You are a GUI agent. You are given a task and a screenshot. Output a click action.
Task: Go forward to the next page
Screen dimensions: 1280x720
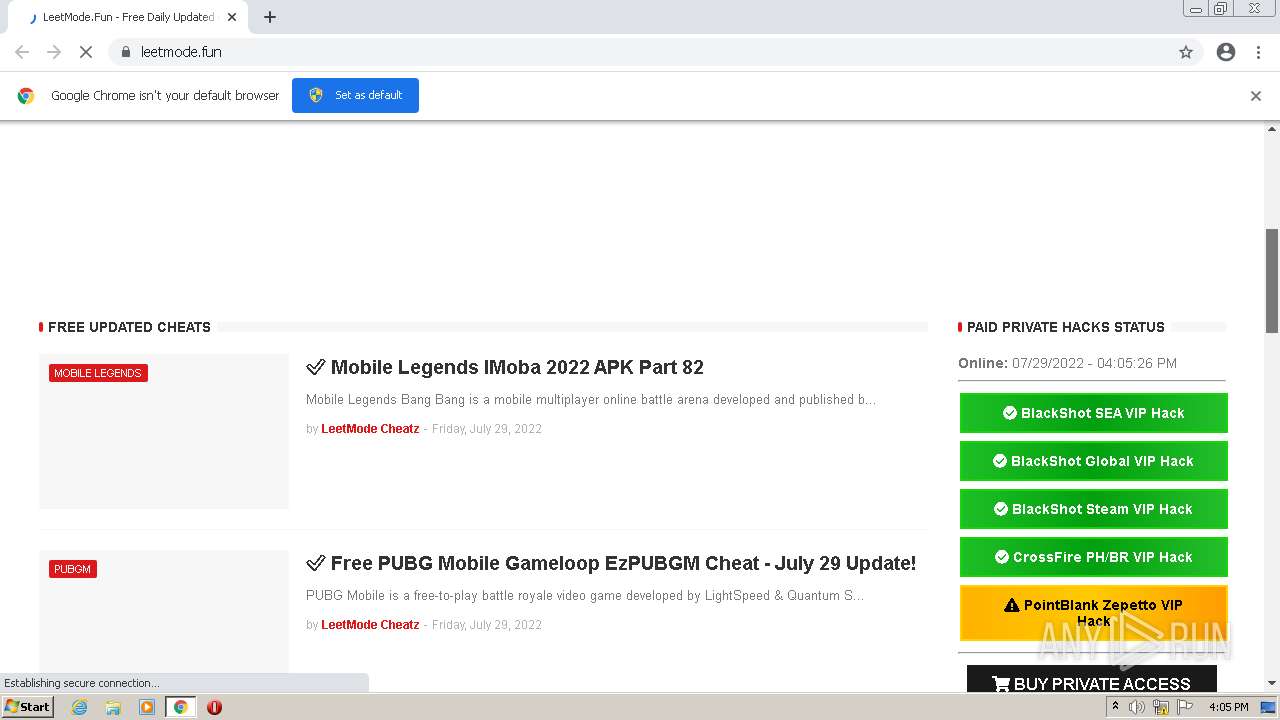click(54, 52)
